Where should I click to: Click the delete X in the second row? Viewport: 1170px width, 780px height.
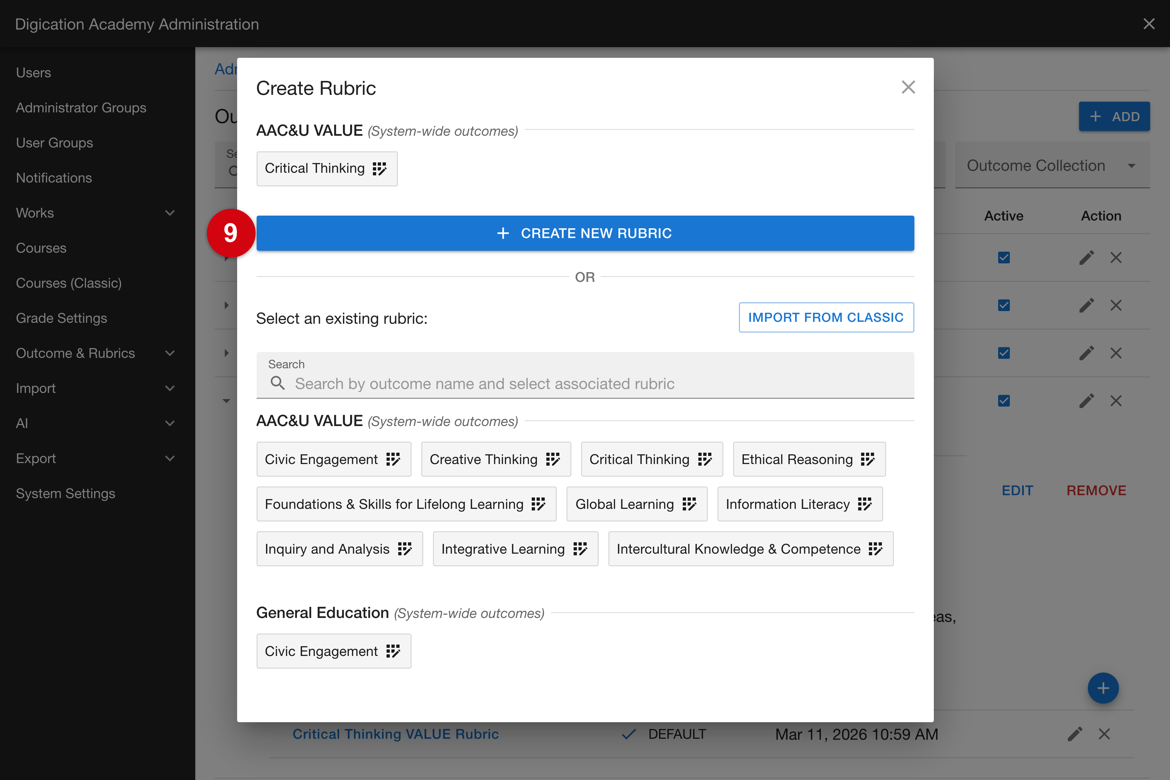point(1116,305)
